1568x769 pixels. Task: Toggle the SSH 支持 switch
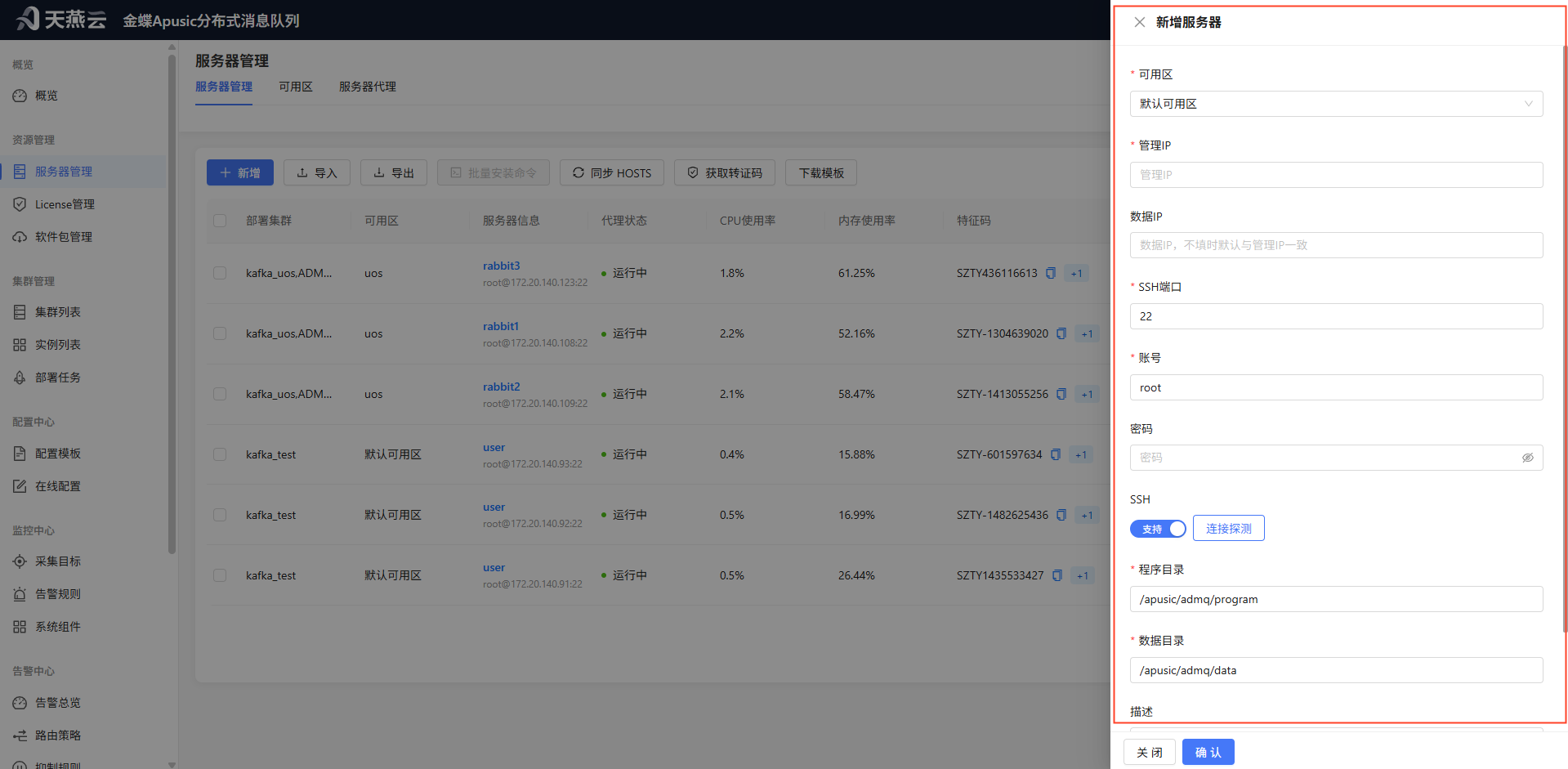[x=1158, y=529]
